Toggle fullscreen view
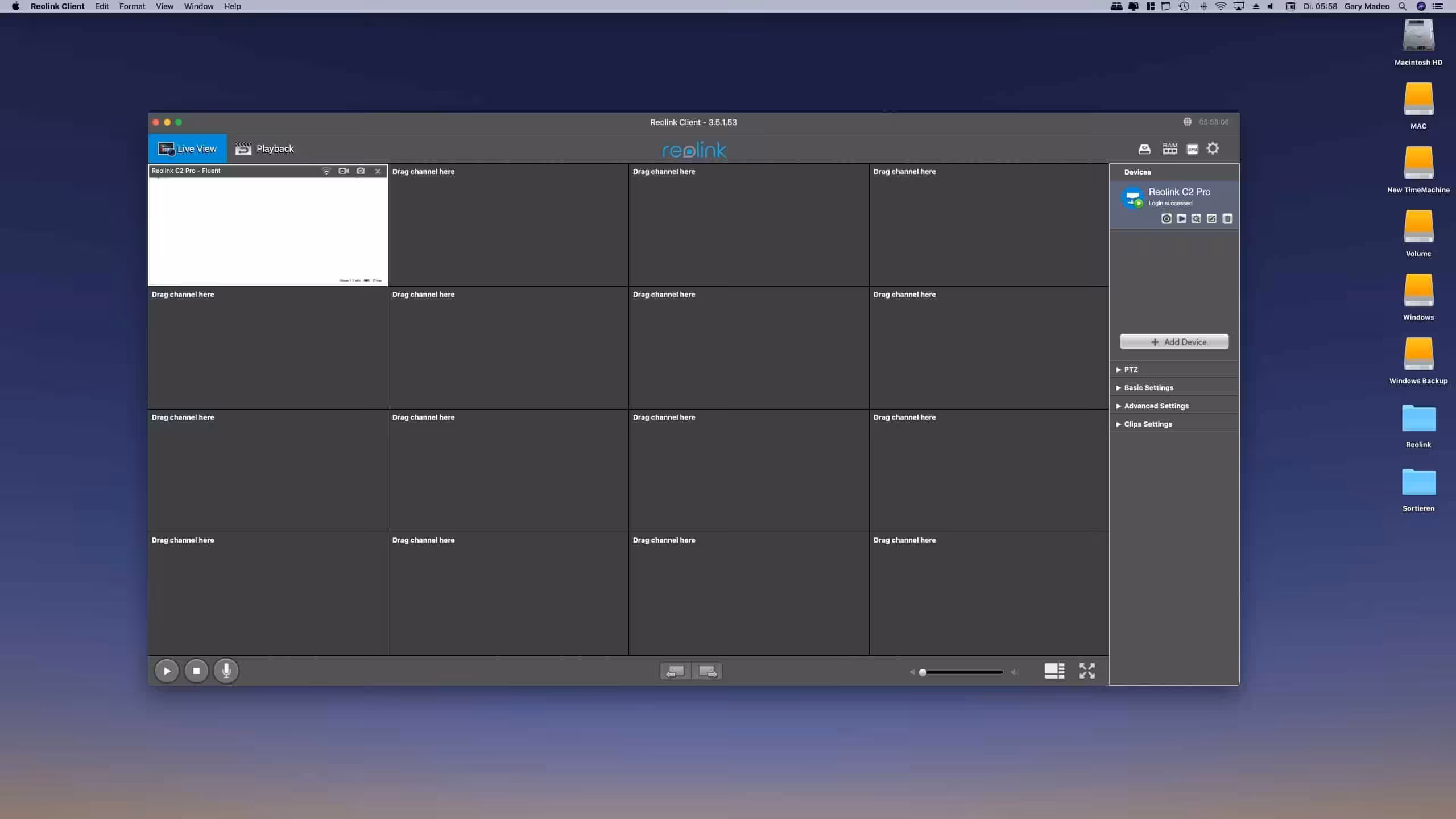The height and width of the screenshot is (819, 1456). tap(1087, 671)
